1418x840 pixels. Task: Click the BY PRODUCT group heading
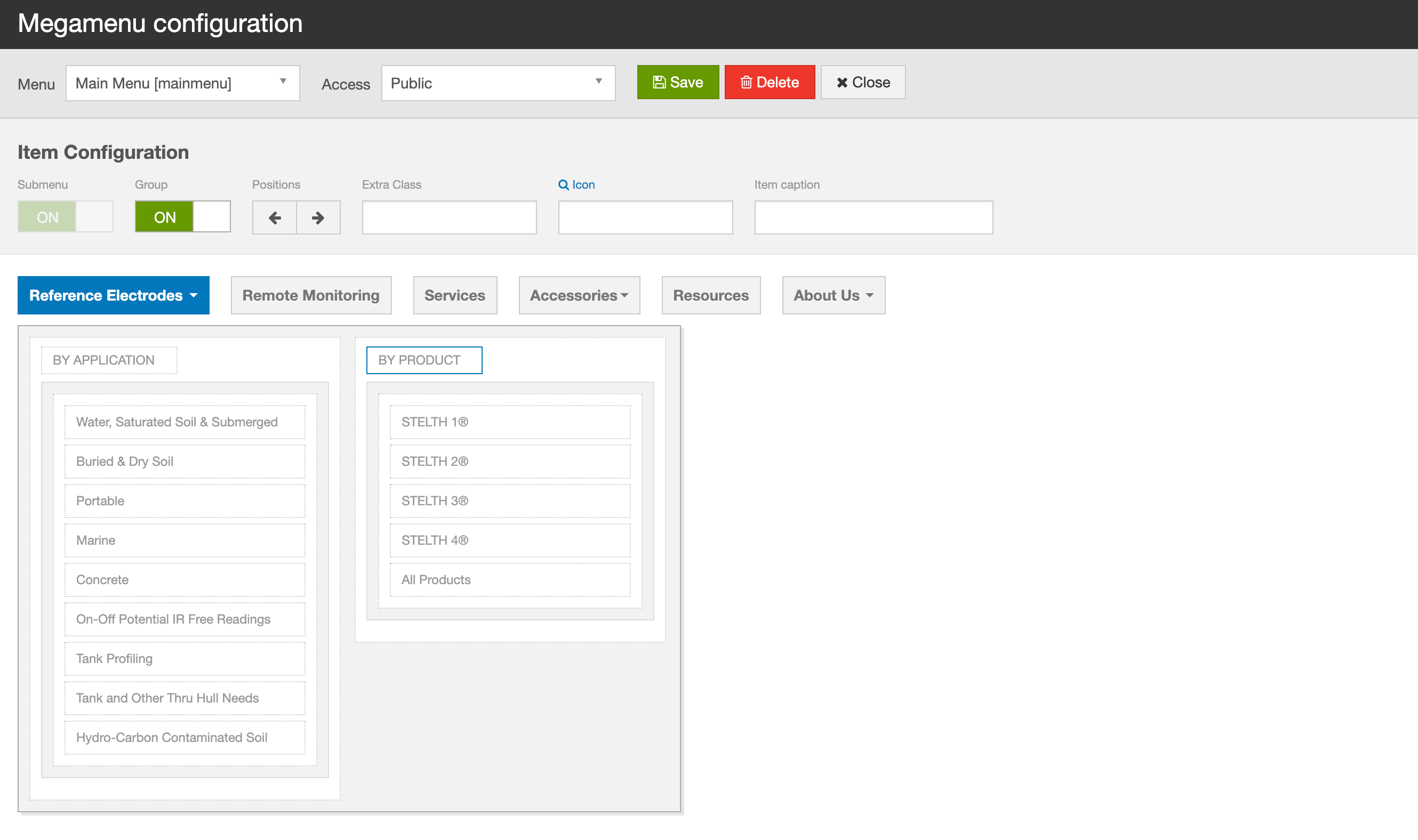(x=423, y=360)
